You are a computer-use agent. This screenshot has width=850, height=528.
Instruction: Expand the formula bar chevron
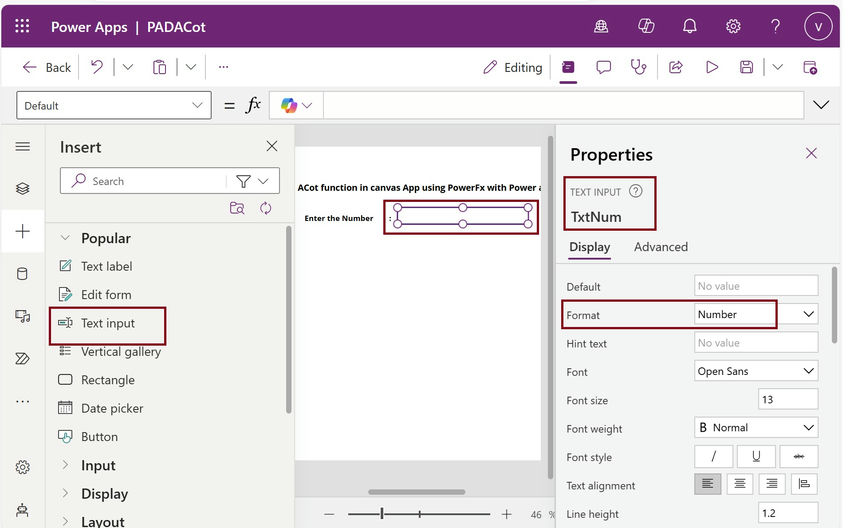[x=821, y=105]
